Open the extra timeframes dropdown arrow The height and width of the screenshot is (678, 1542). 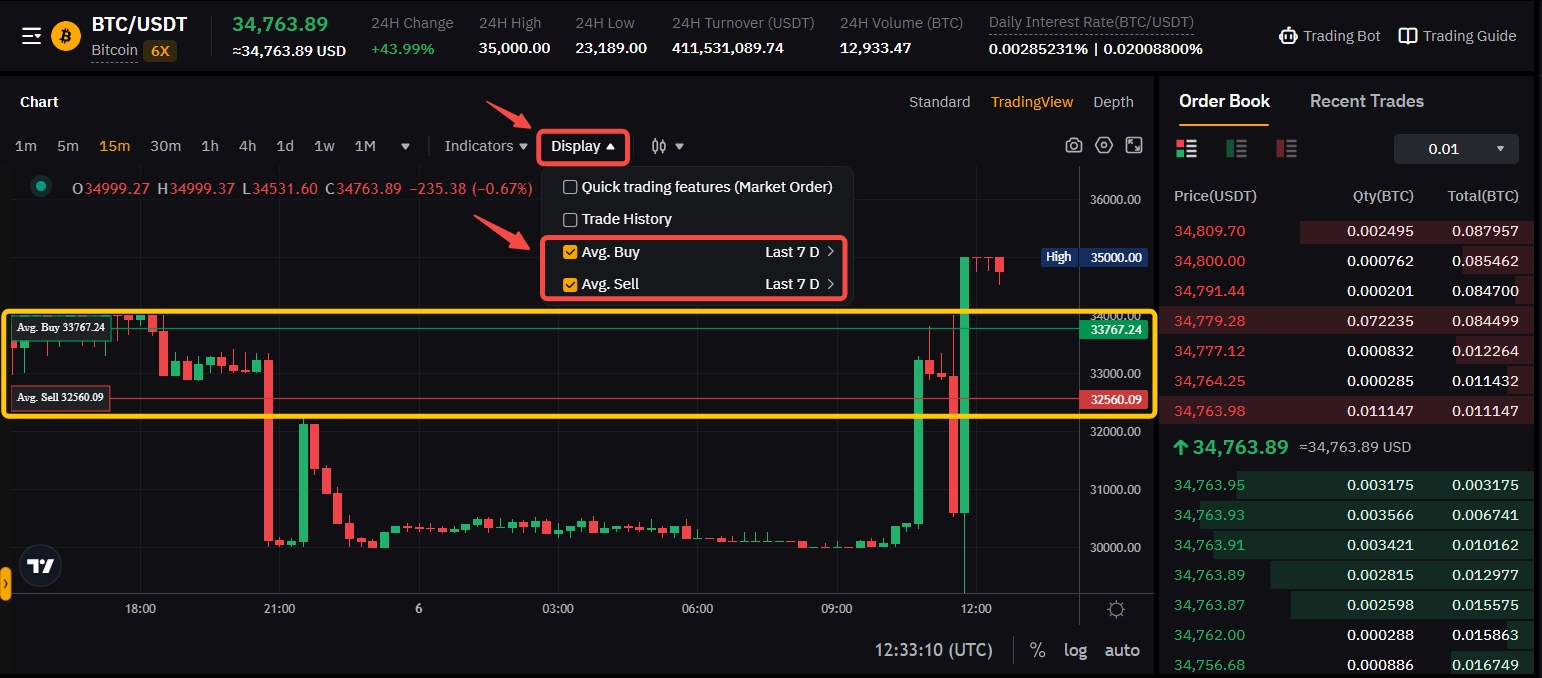404,145
